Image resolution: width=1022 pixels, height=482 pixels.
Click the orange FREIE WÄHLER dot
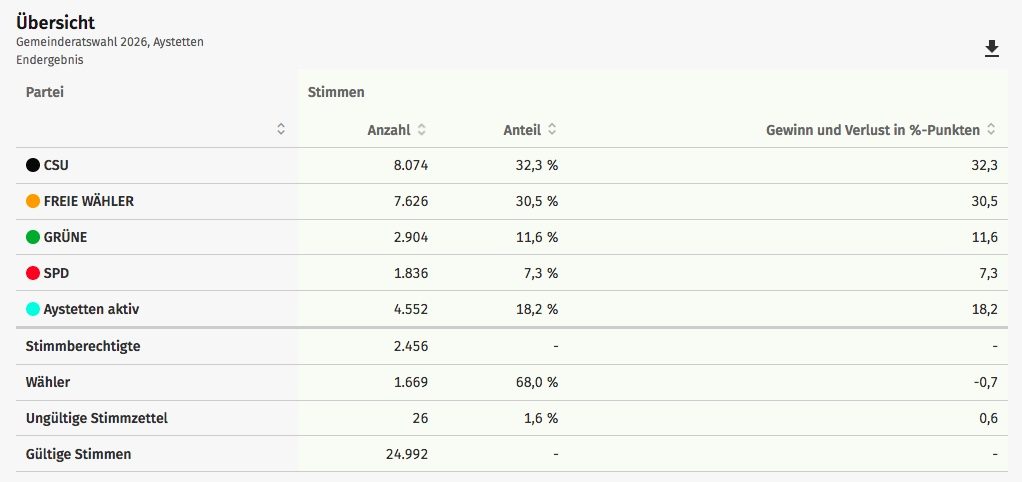33,201
